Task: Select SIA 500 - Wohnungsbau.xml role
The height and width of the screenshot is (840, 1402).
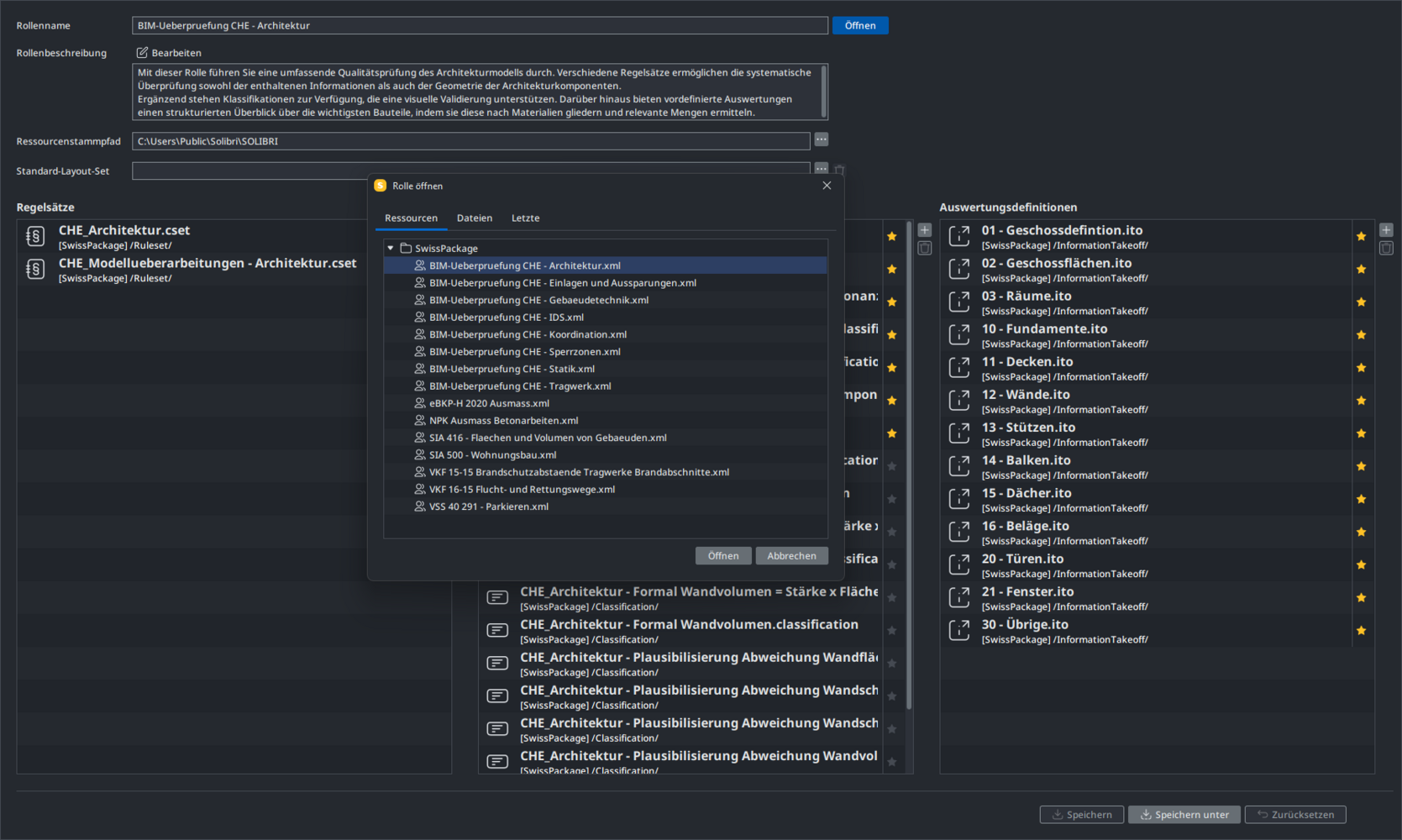Action: 491,455
